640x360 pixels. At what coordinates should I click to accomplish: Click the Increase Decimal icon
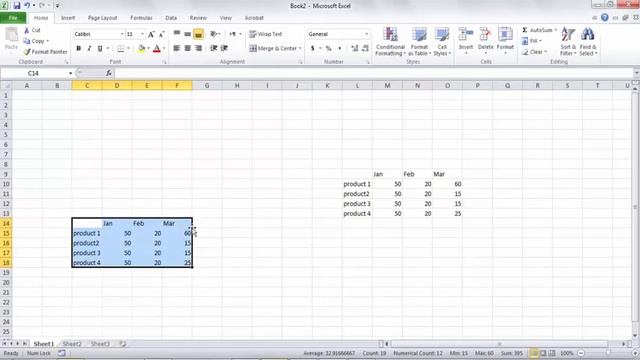[x=355, y=48]
